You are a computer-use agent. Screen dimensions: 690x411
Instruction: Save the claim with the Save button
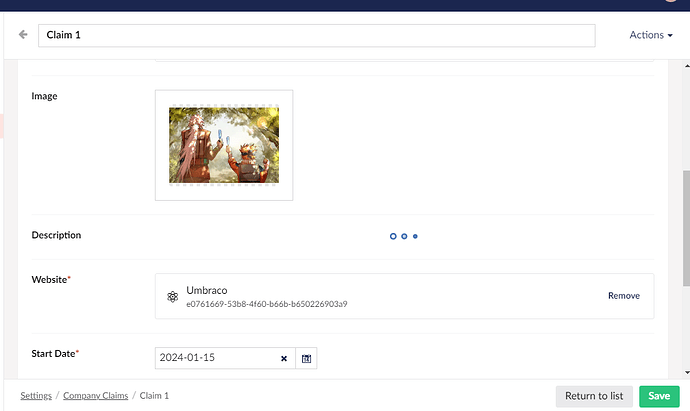[x=658, y=396]
